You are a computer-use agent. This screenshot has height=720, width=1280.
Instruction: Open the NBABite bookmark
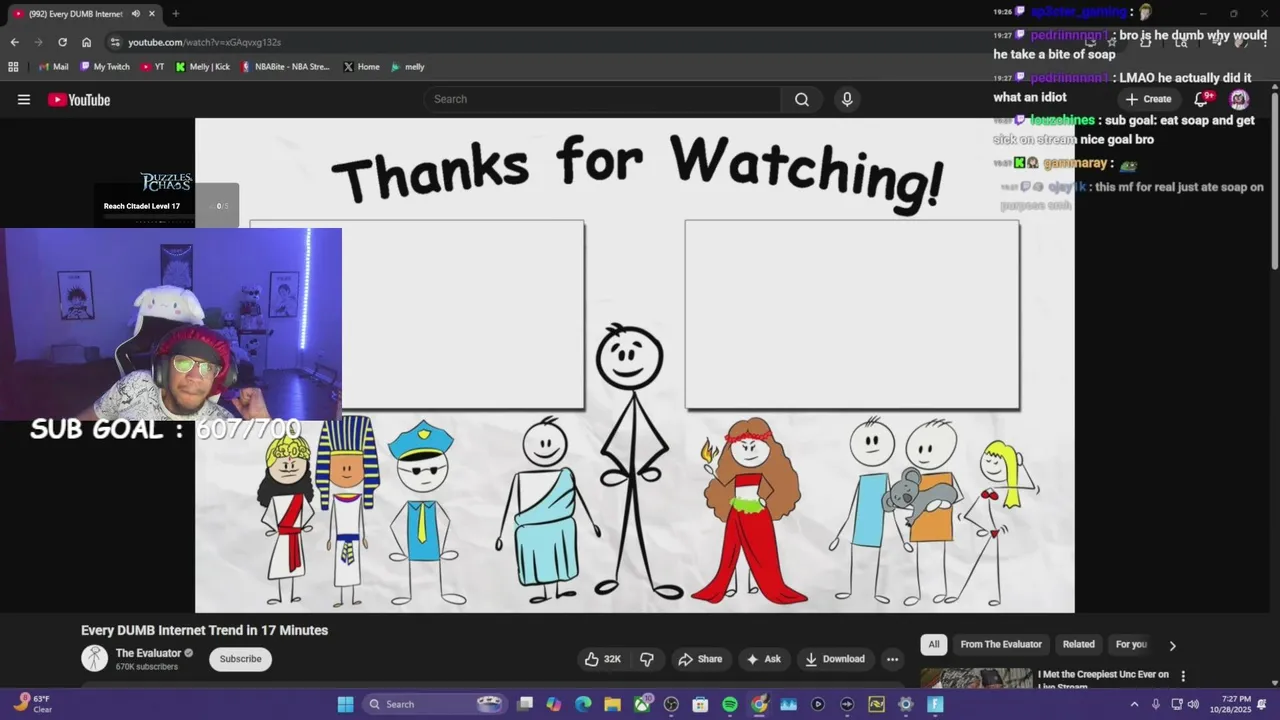pos(285,67)
